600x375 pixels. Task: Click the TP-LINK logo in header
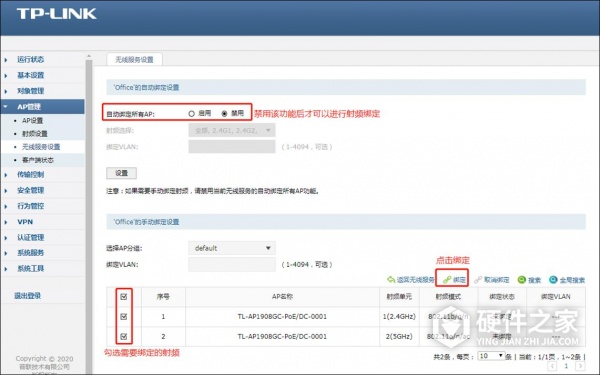(57, 14)
